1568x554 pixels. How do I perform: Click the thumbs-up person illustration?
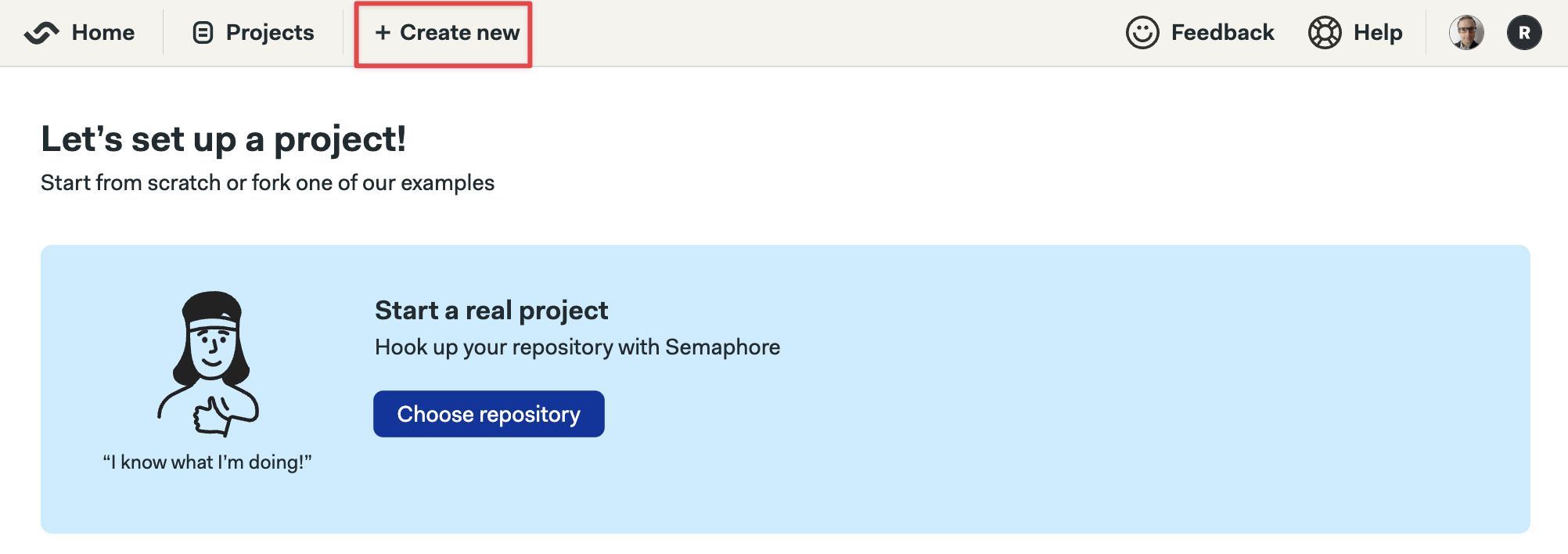point(208,364)
